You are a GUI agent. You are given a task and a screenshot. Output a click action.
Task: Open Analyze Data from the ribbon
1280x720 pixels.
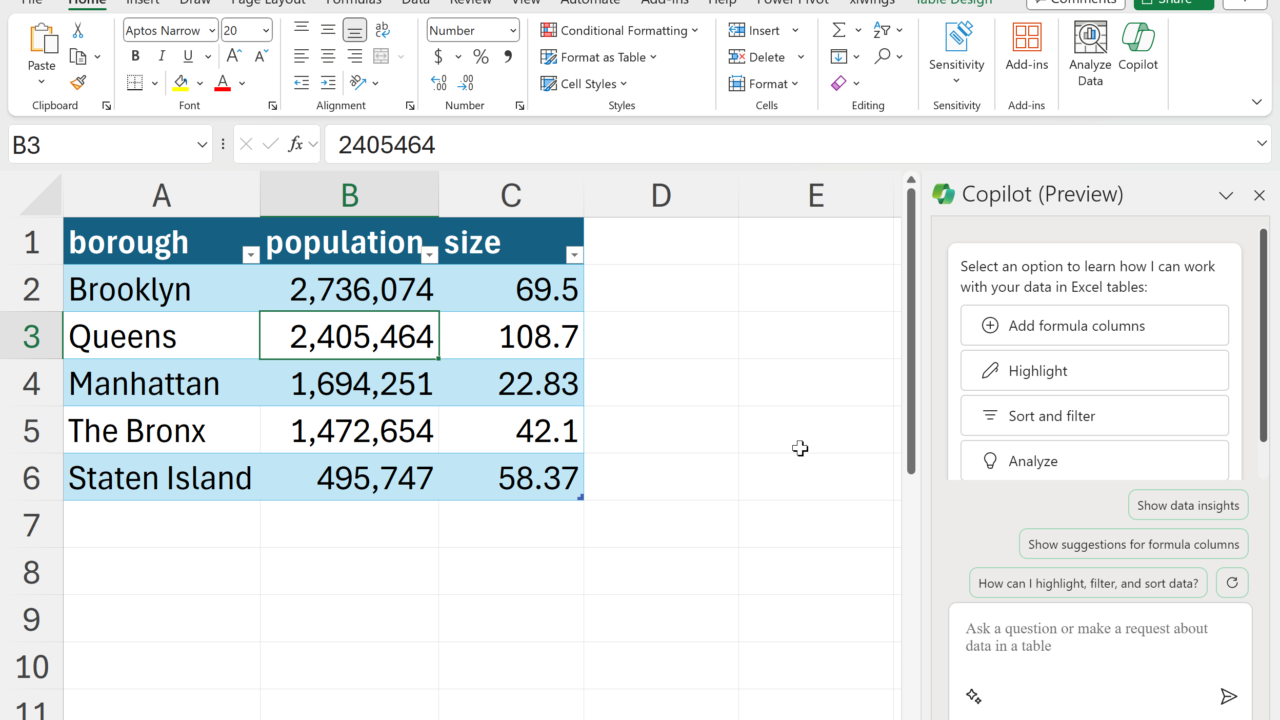point(1090,54)
